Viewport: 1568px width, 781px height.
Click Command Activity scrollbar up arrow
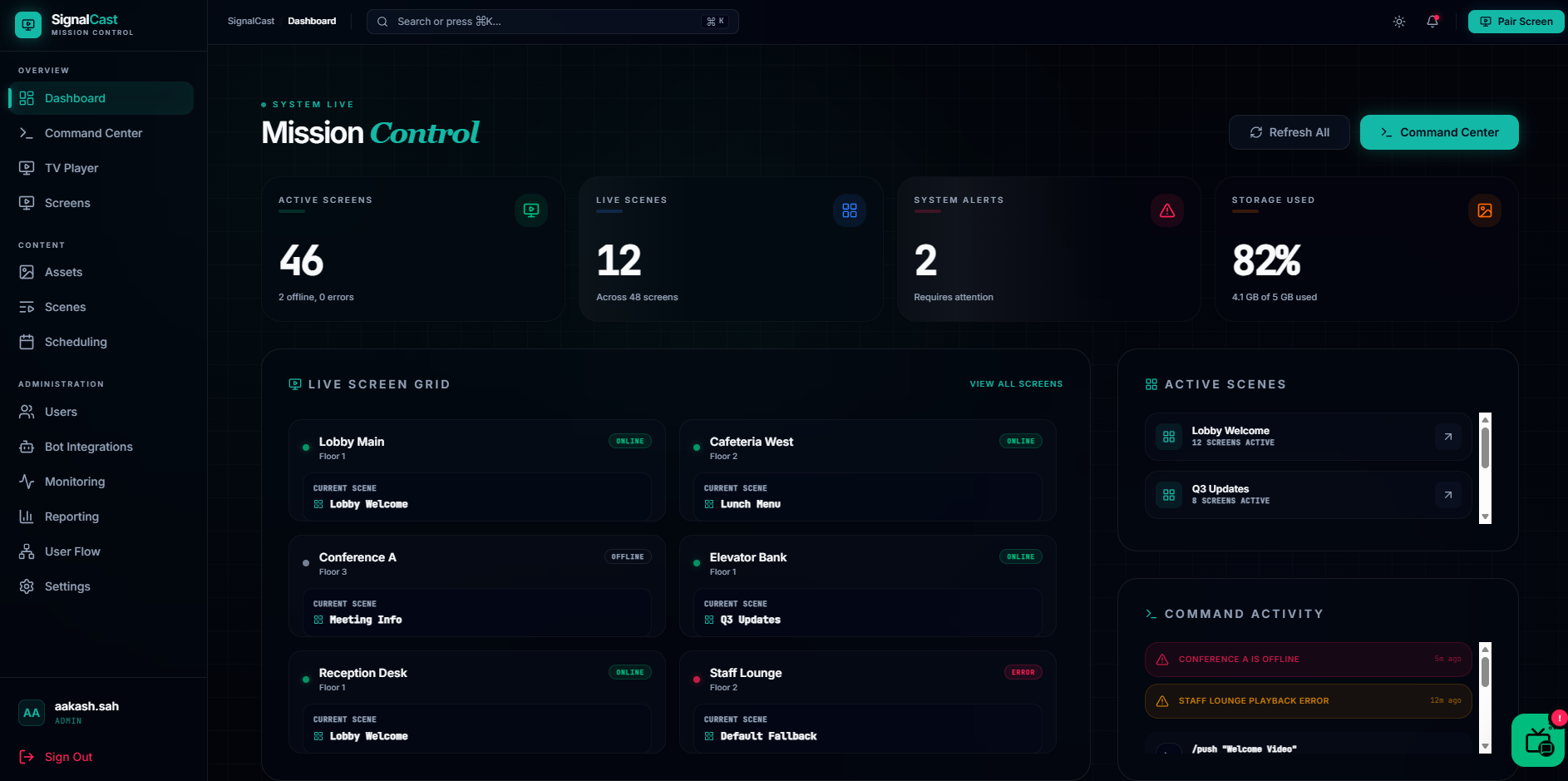tap(1485, 649)
